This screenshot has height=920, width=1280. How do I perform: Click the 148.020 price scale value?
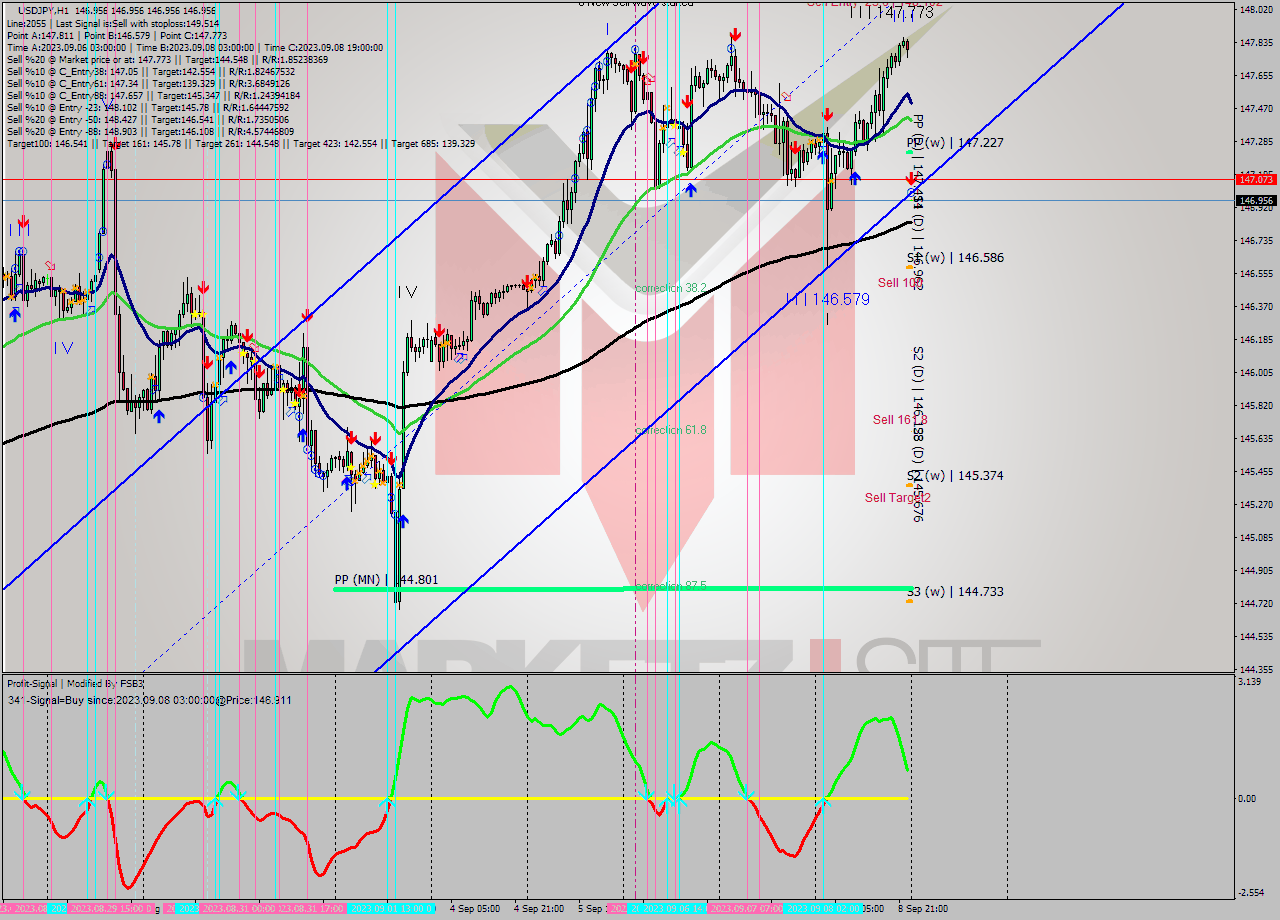tap(1256, 10)
